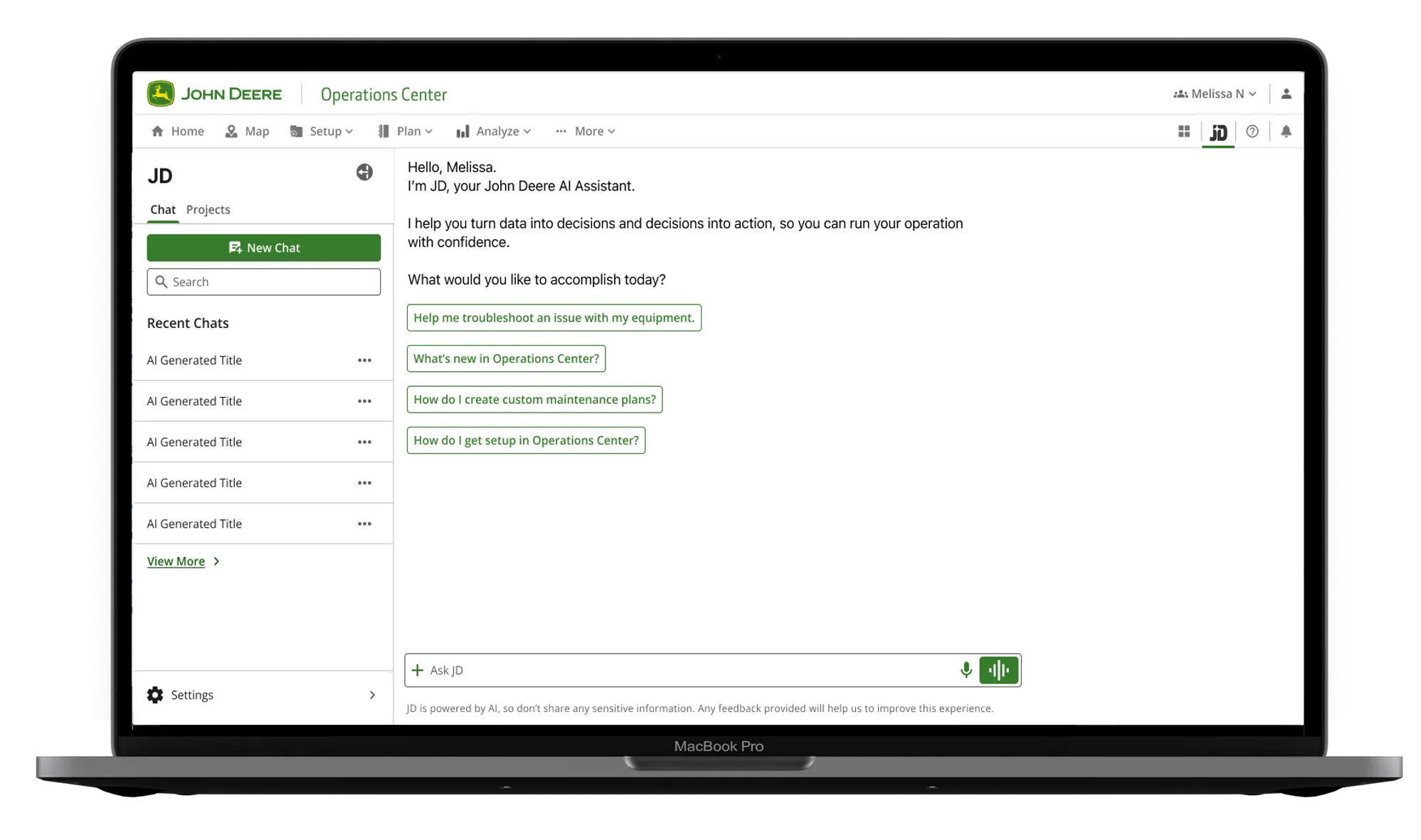The width and height of the screenshot is (1421, 840).
Task: Expand the More menu
Action: click(586, 131)
